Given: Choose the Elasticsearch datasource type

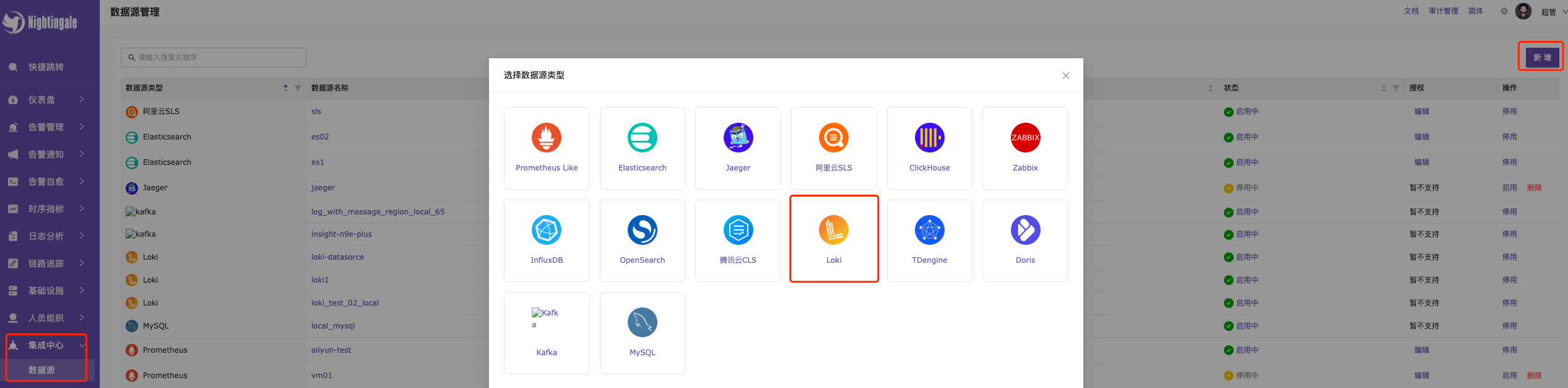Looking at the screenshot, I should (642, 149).
